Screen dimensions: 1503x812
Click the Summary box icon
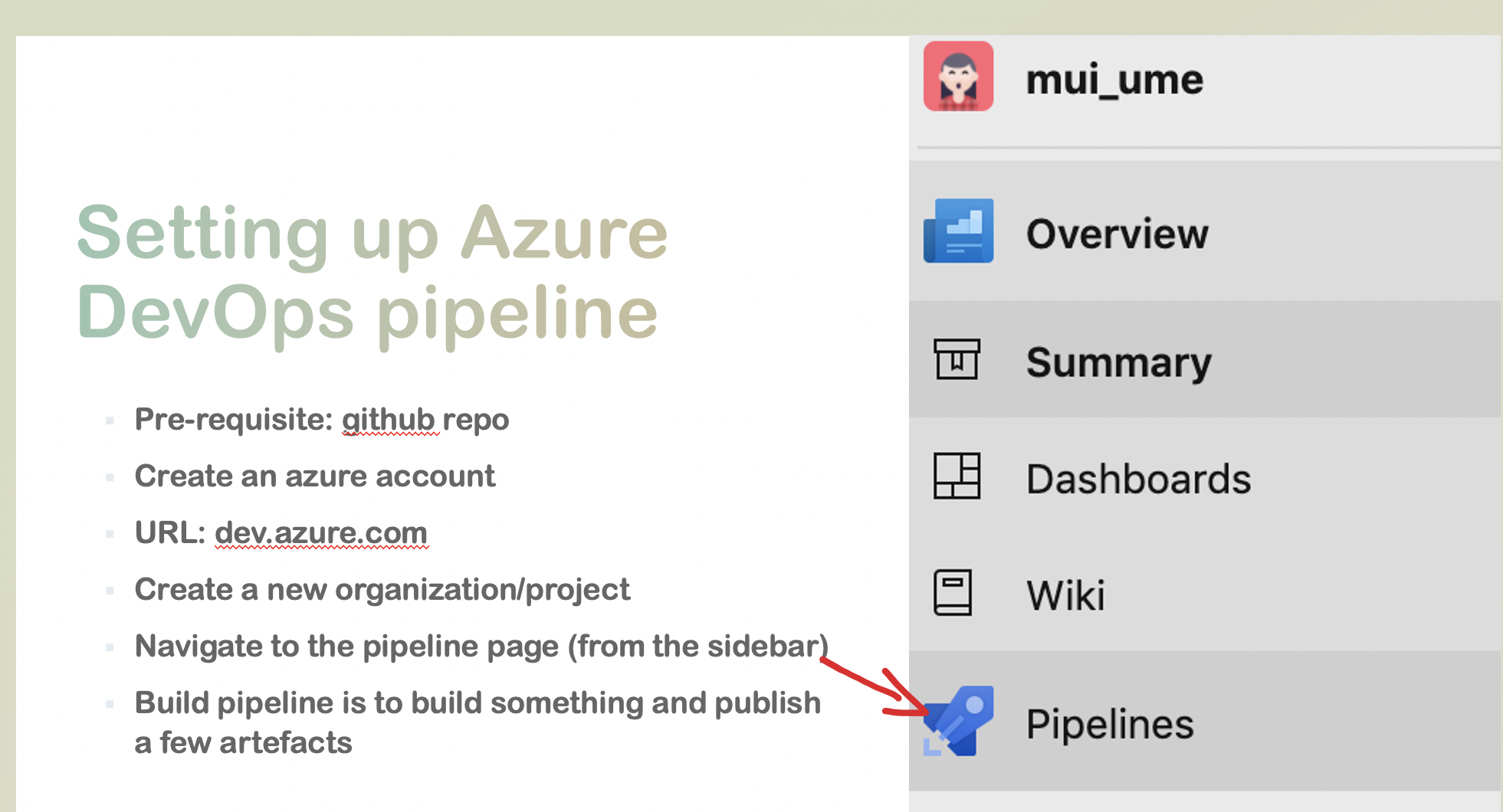tap(957, 359)
